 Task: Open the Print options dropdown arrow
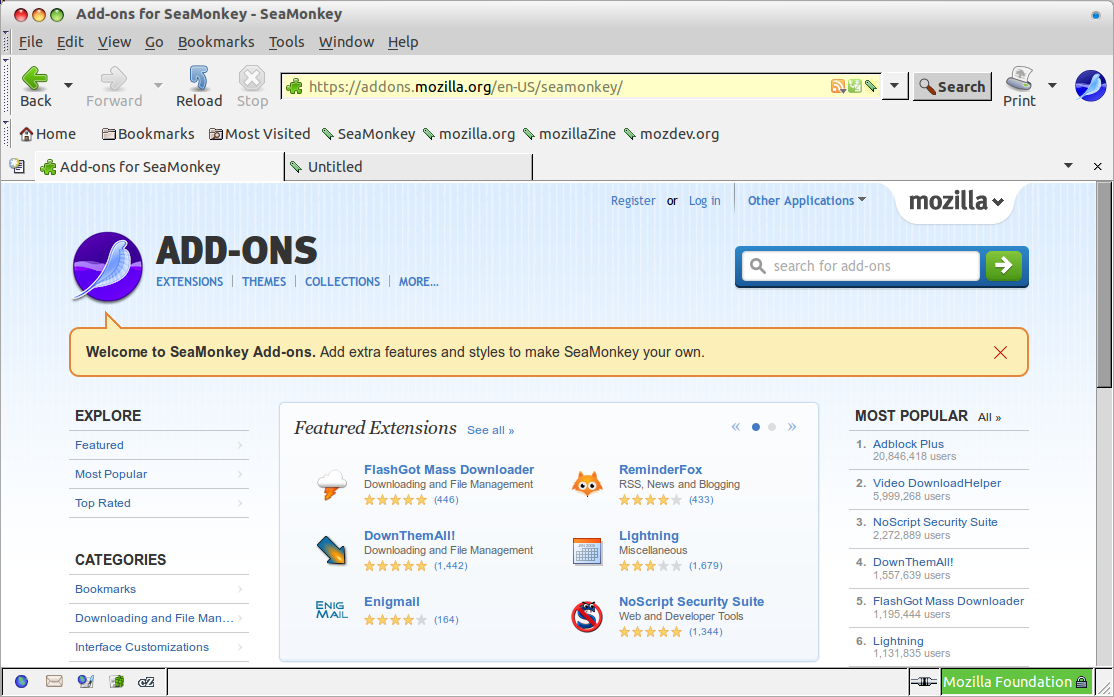pyautogui.click(x=1052, y=85)
